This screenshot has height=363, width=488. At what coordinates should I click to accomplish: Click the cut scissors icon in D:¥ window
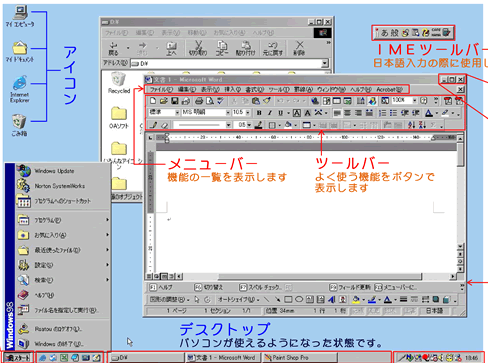198,48
